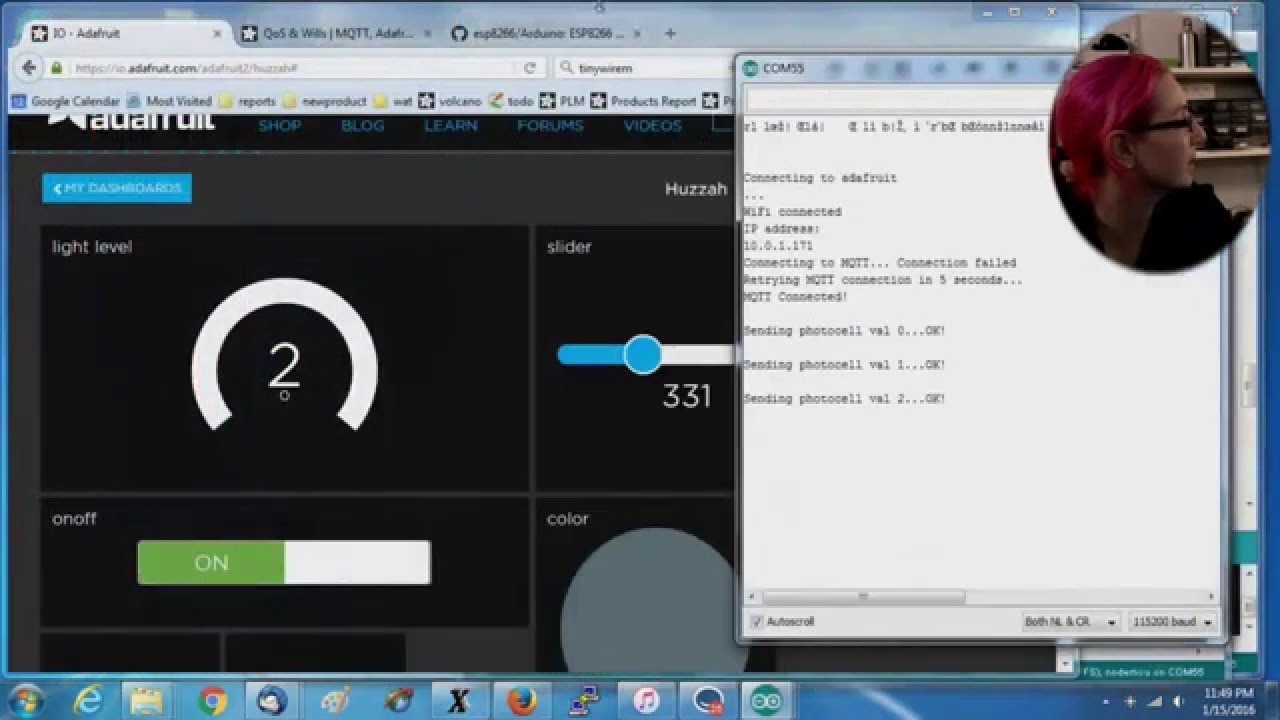The width and height of the screenshot is (1280, 720).
Task: Open VIDEOS in the Adafruit navigation
Action: point(652,125)
